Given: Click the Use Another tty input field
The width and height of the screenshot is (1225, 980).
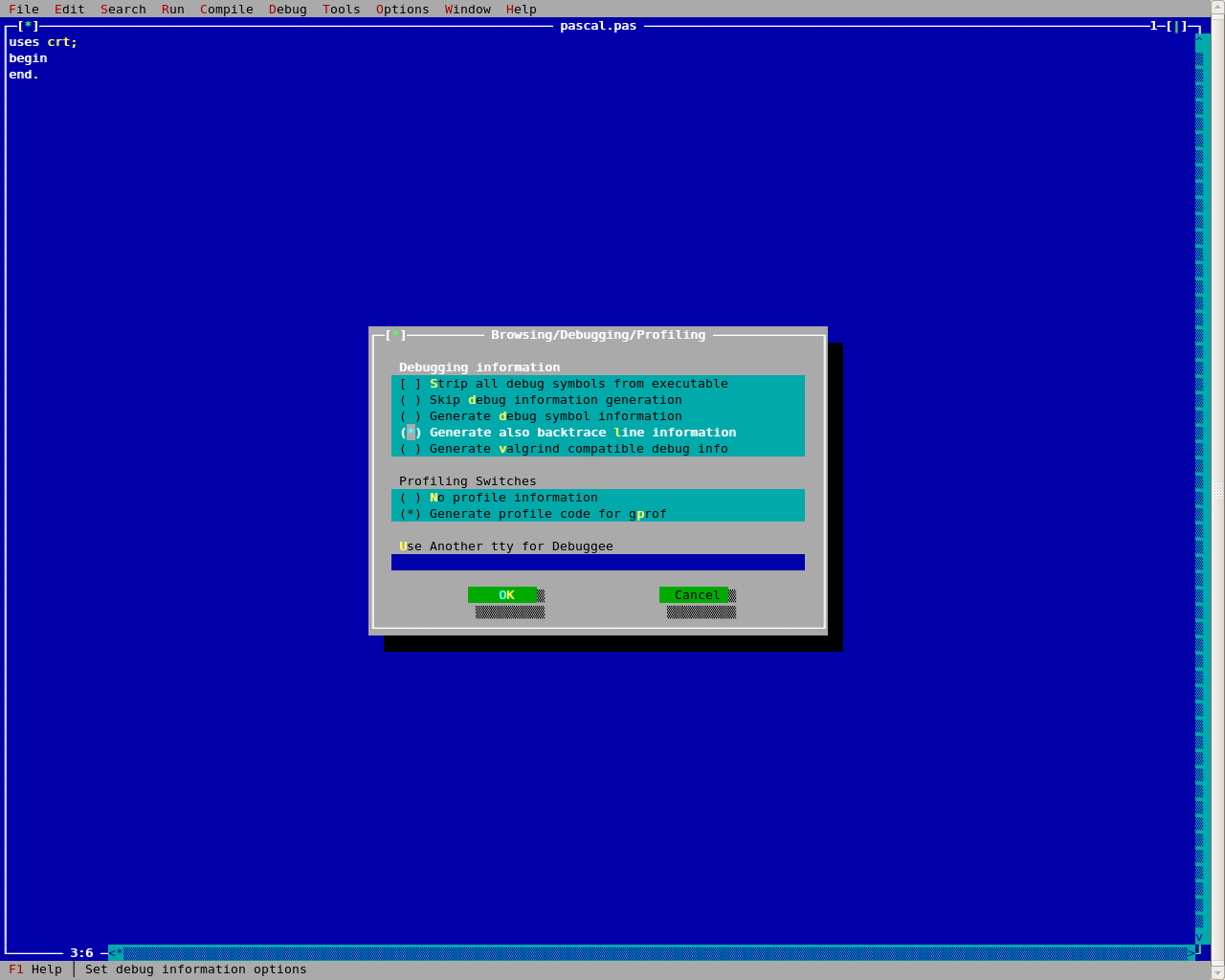Looking at the screenshot, I should coord(597,563).
